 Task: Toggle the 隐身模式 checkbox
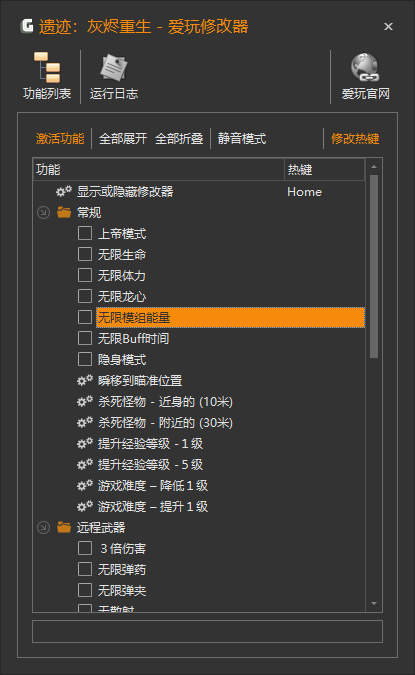point(85,359)
